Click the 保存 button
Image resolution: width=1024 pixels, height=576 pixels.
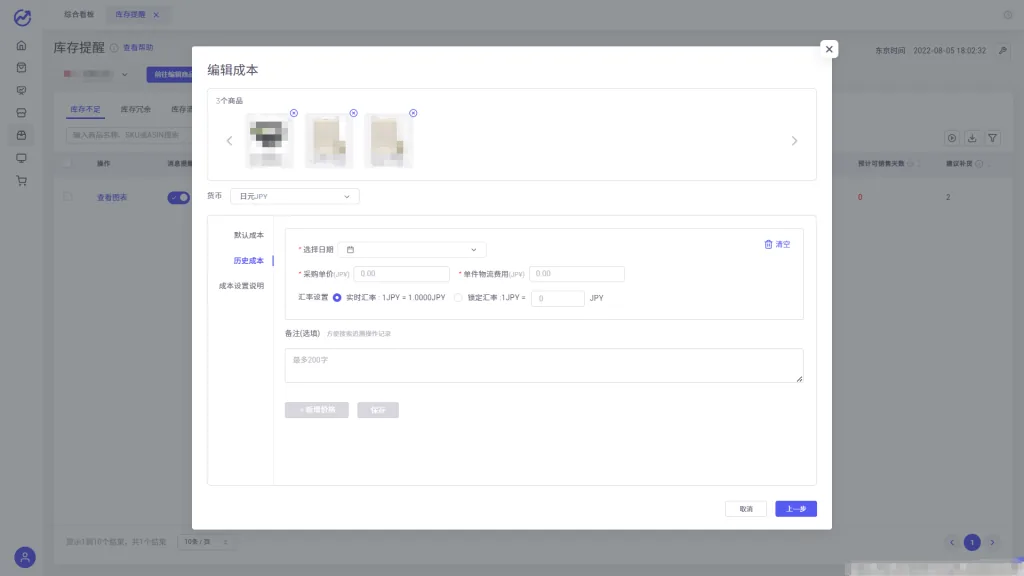(x=378, y=410)
